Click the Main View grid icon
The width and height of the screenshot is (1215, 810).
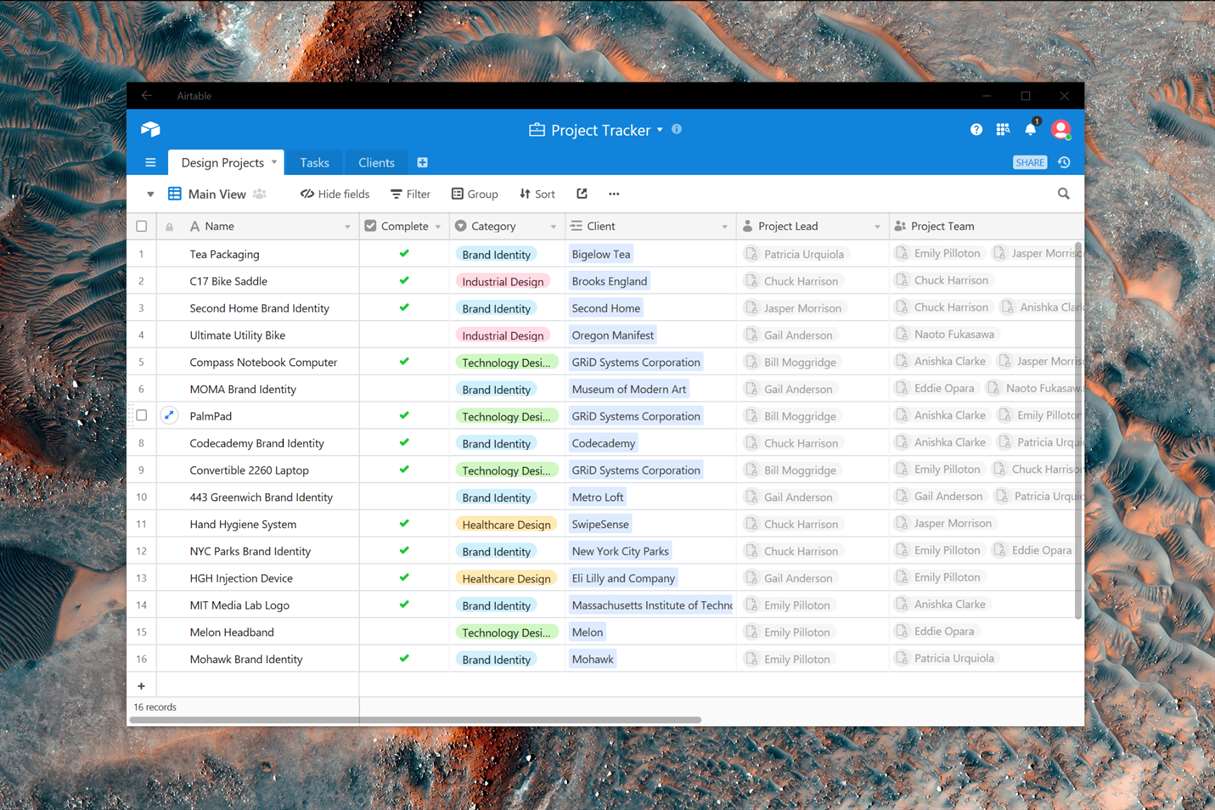(175, 194)
